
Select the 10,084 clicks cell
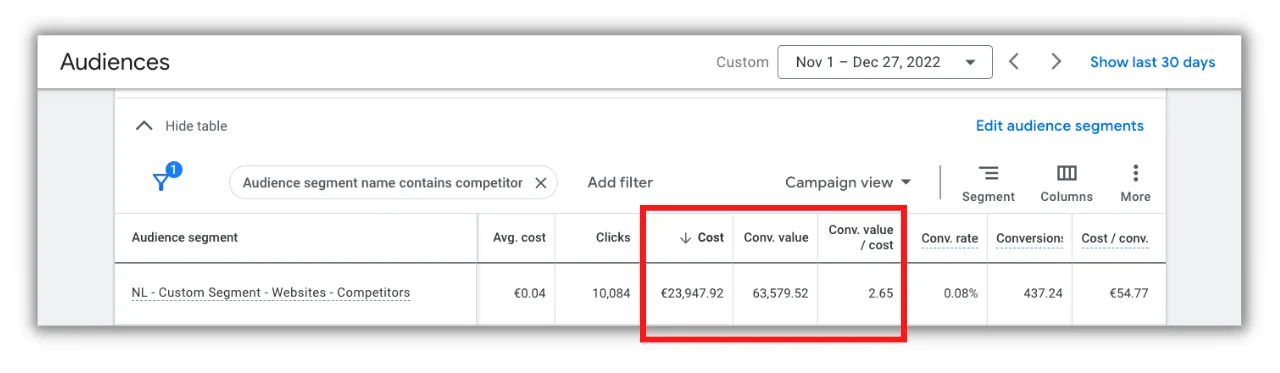[612, 293]
